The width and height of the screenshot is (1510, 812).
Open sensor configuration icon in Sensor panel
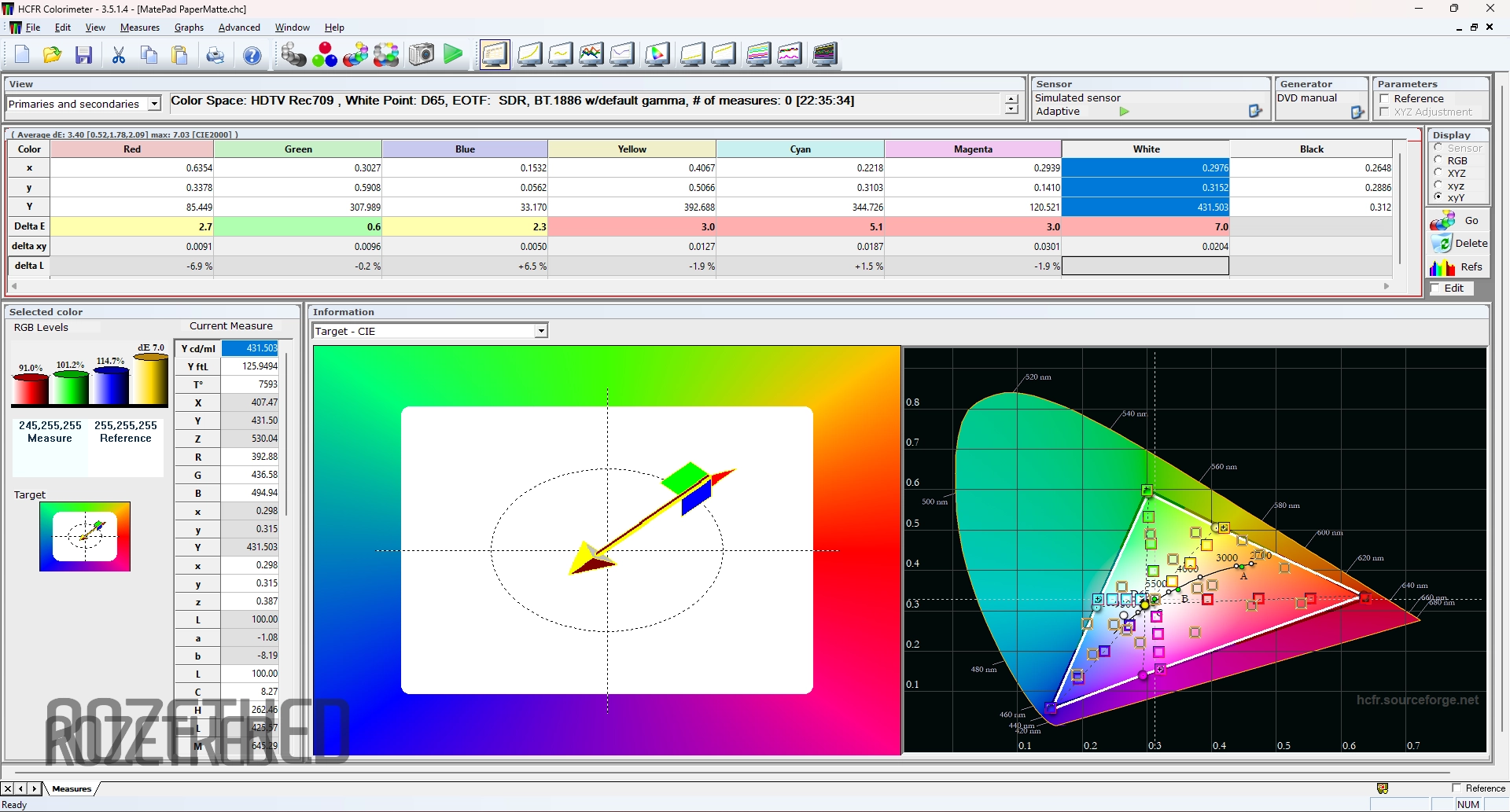(x=1255, y=112)
